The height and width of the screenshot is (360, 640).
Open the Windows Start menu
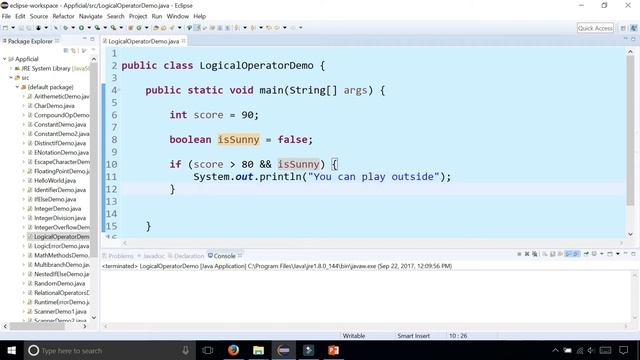point(11,350)
